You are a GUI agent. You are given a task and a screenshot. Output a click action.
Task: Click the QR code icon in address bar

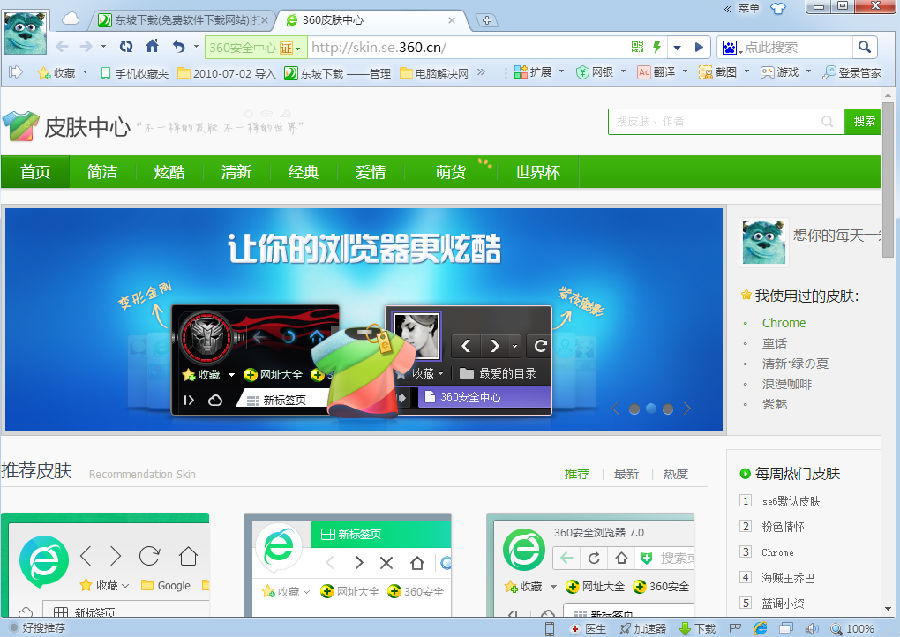637,47
